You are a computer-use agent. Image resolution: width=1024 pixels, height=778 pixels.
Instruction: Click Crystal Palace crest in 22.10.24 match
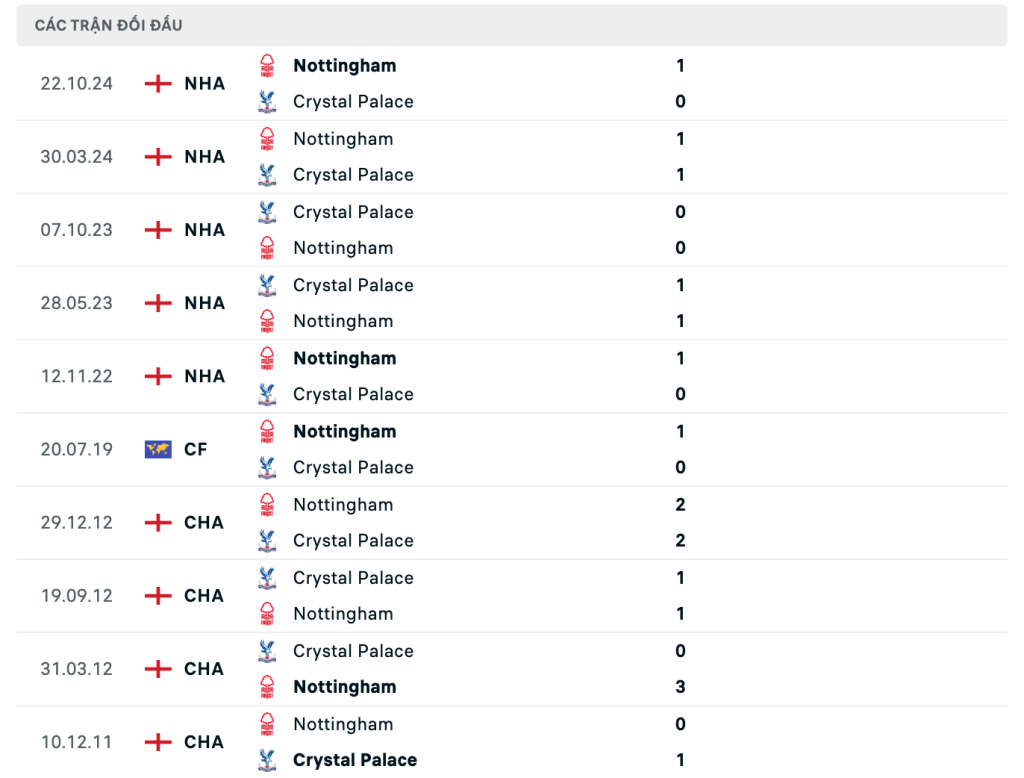click(267, 102)
